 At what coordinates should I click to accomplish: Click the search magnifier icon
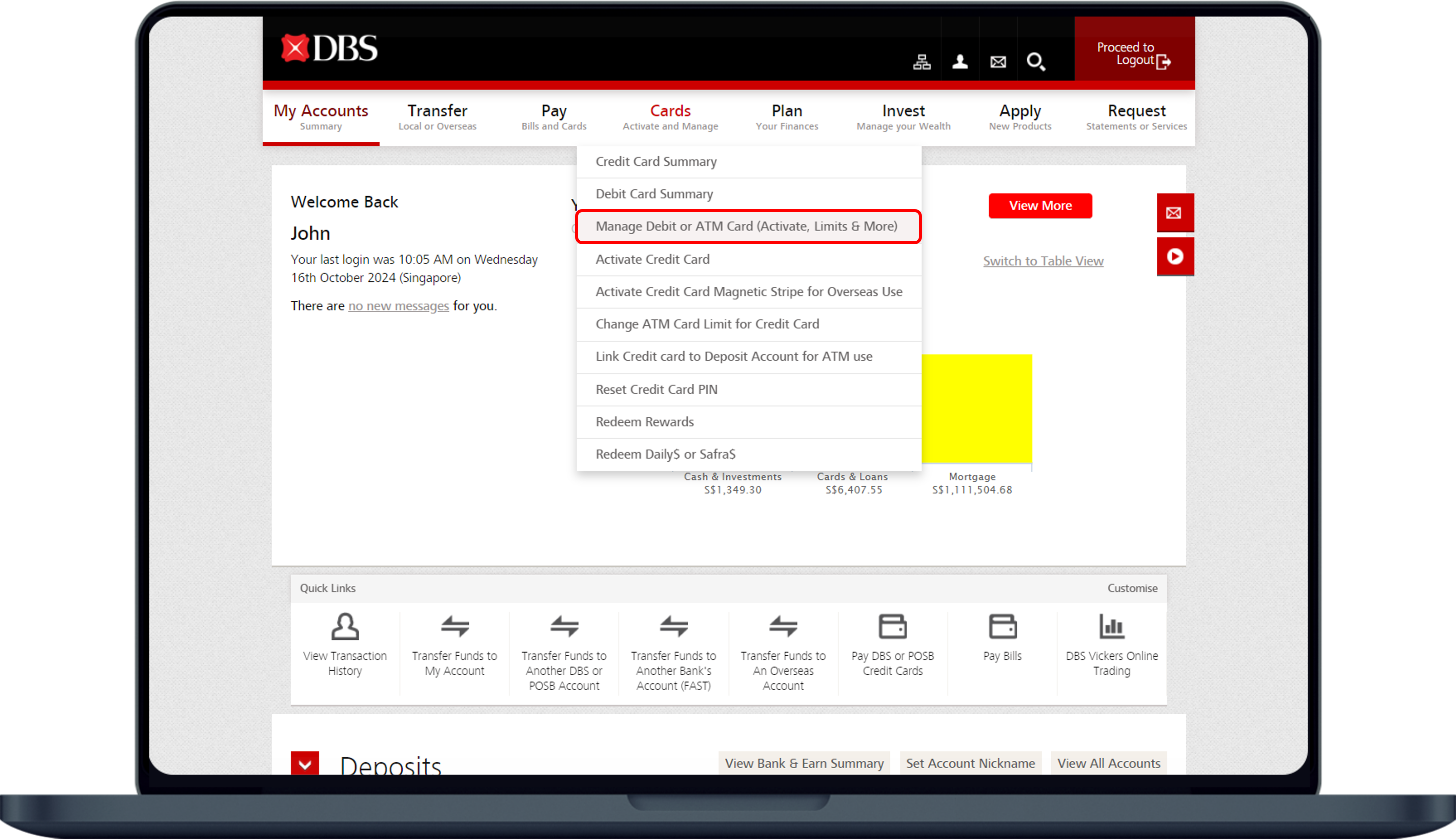(1035, 62)
